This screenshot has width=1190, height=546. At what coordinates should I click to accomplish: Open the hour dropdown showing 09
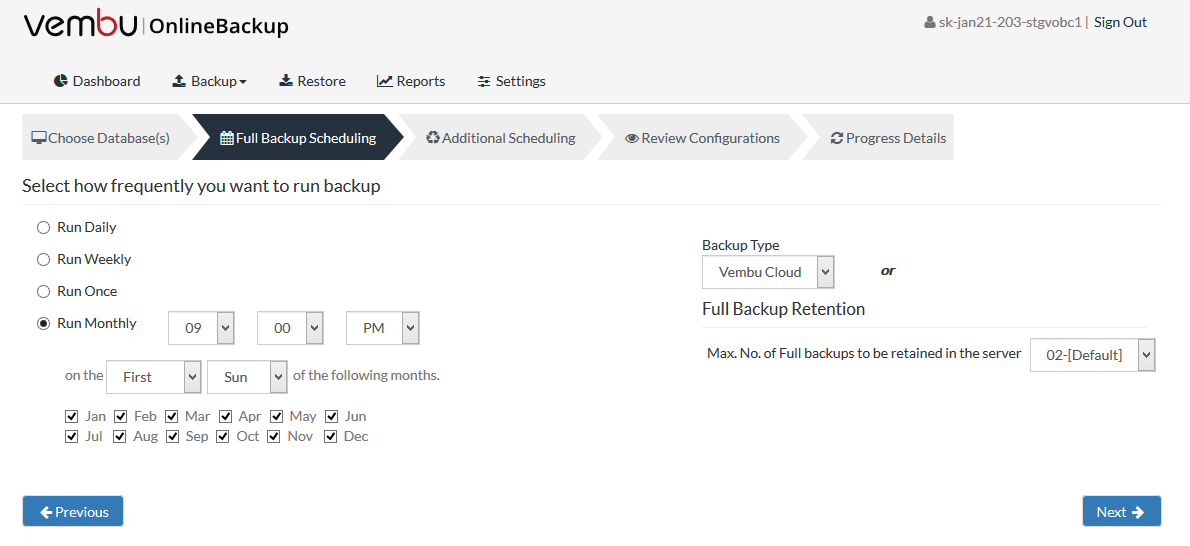[201, 328]
